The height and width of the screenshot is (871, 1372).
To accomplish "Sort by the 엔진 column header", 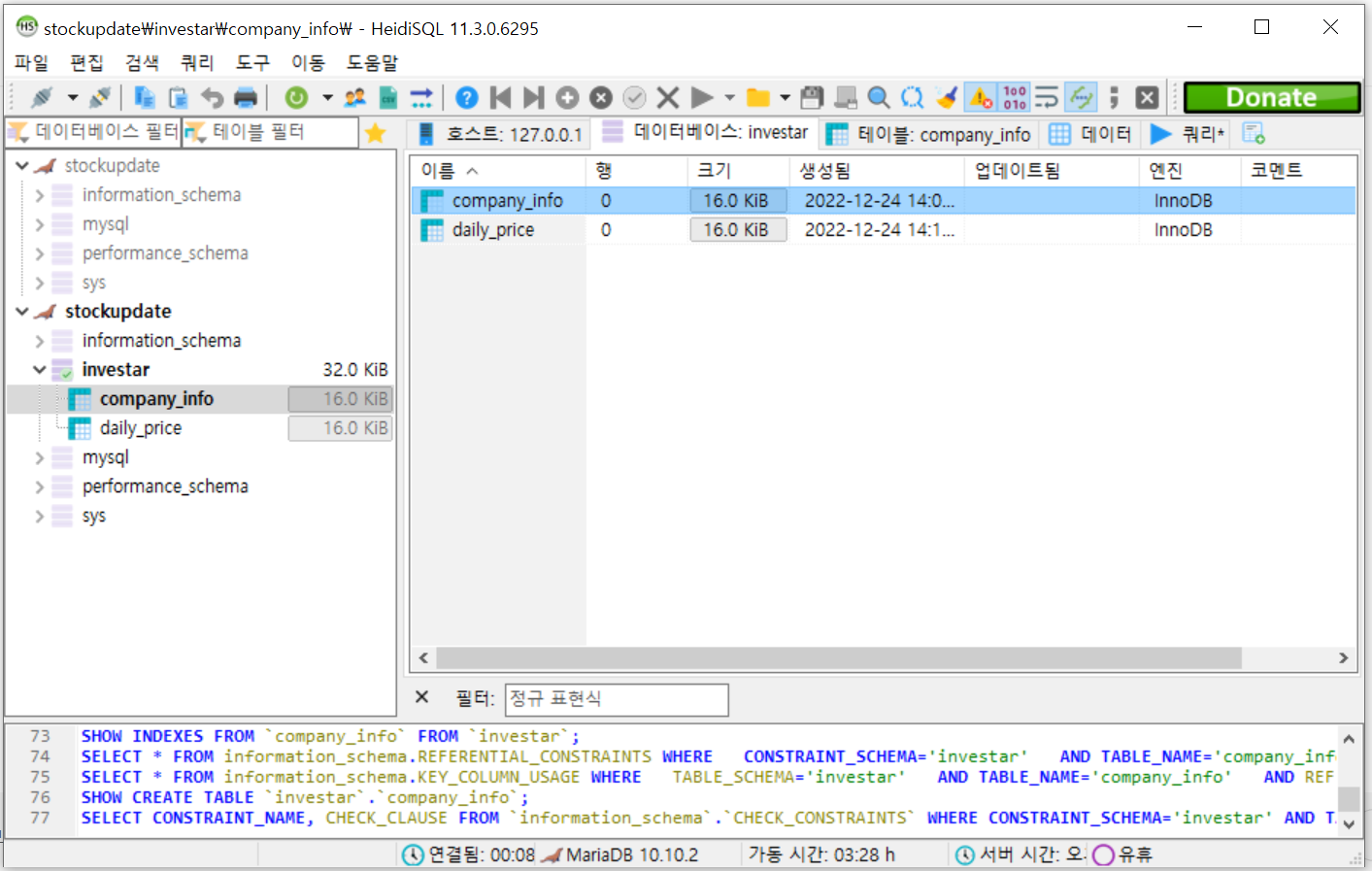I will [x=1189, y=171].
